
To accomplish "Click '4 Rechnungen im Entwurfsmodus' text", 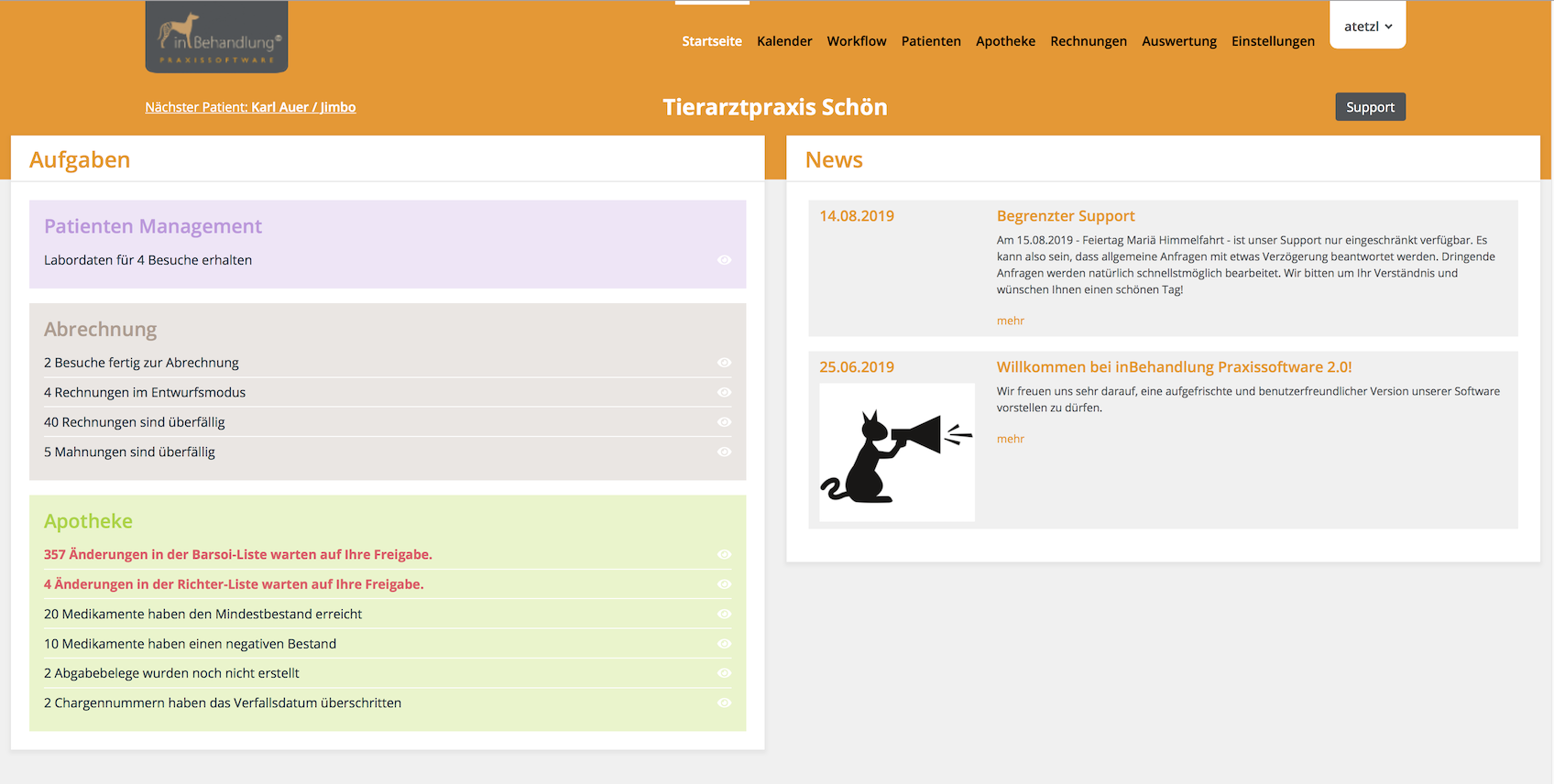I will [x=145, y=392].
